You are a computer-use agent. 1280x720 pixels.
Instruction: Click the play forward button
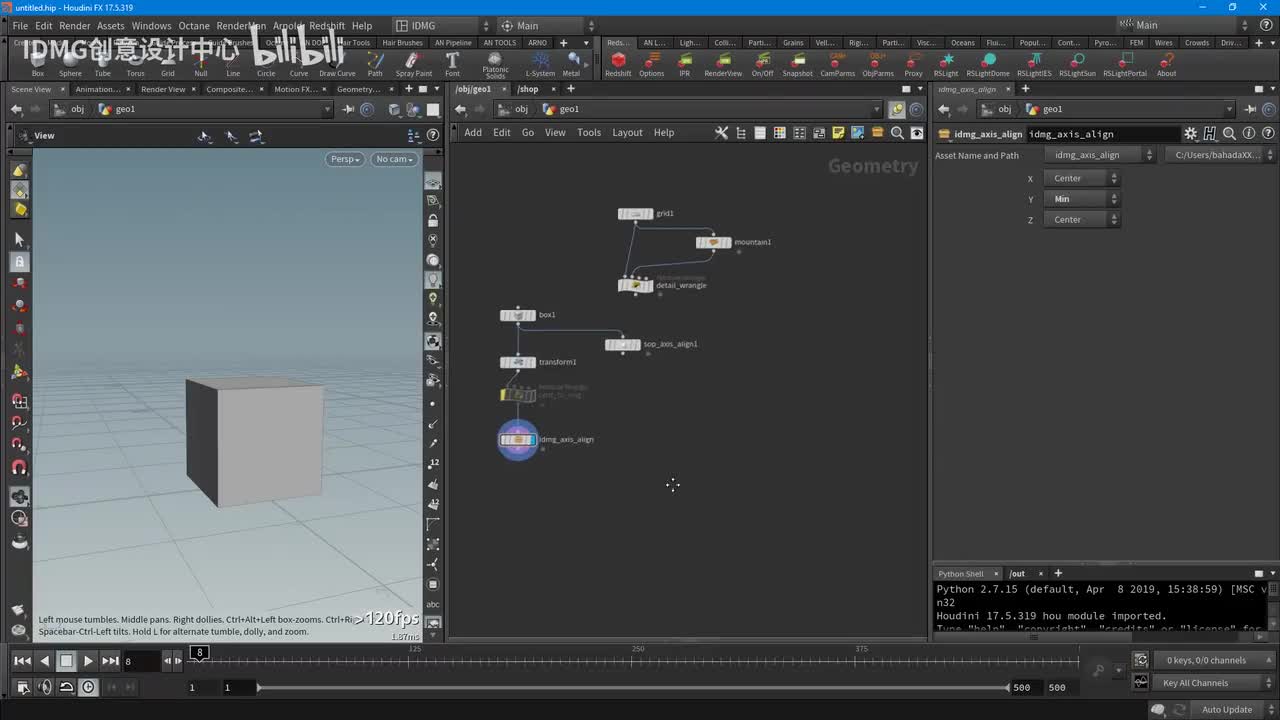click(x=88, y=661)
